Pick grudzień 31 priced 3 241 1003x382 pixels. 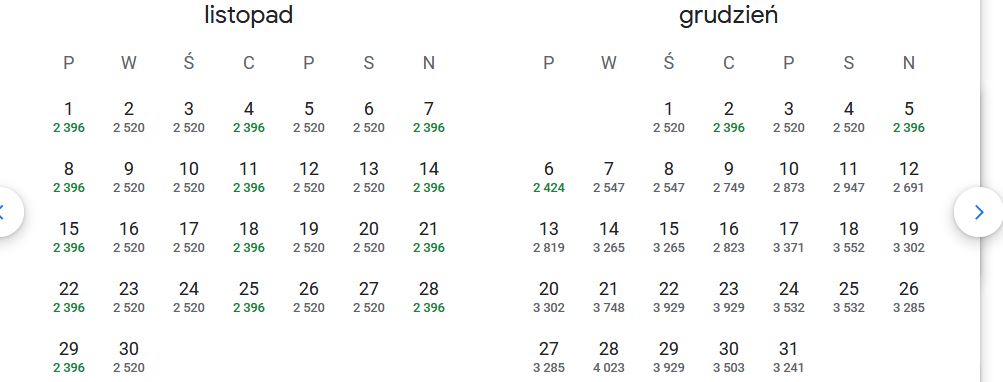click(789, 357)
